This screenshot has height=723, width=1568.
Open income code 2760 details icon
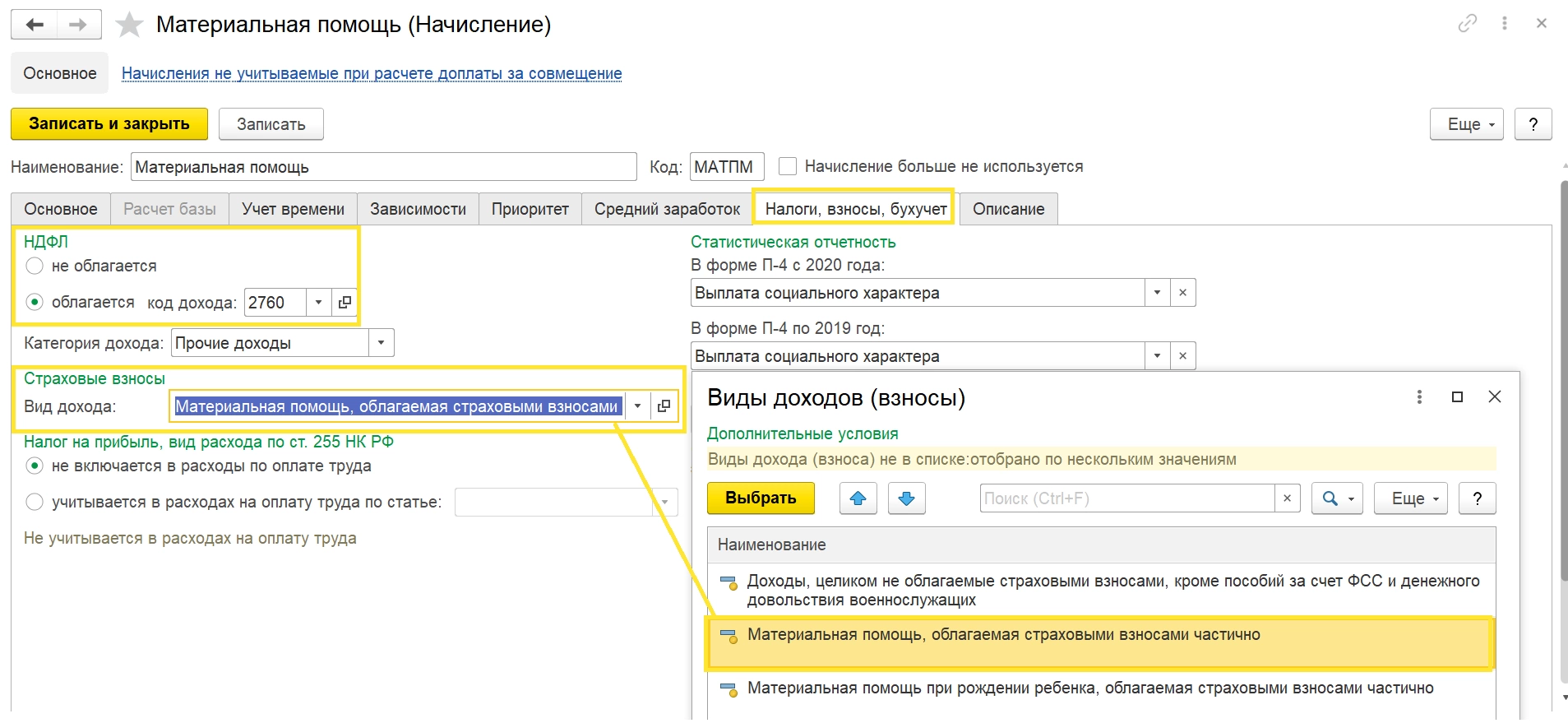[345, 303]
